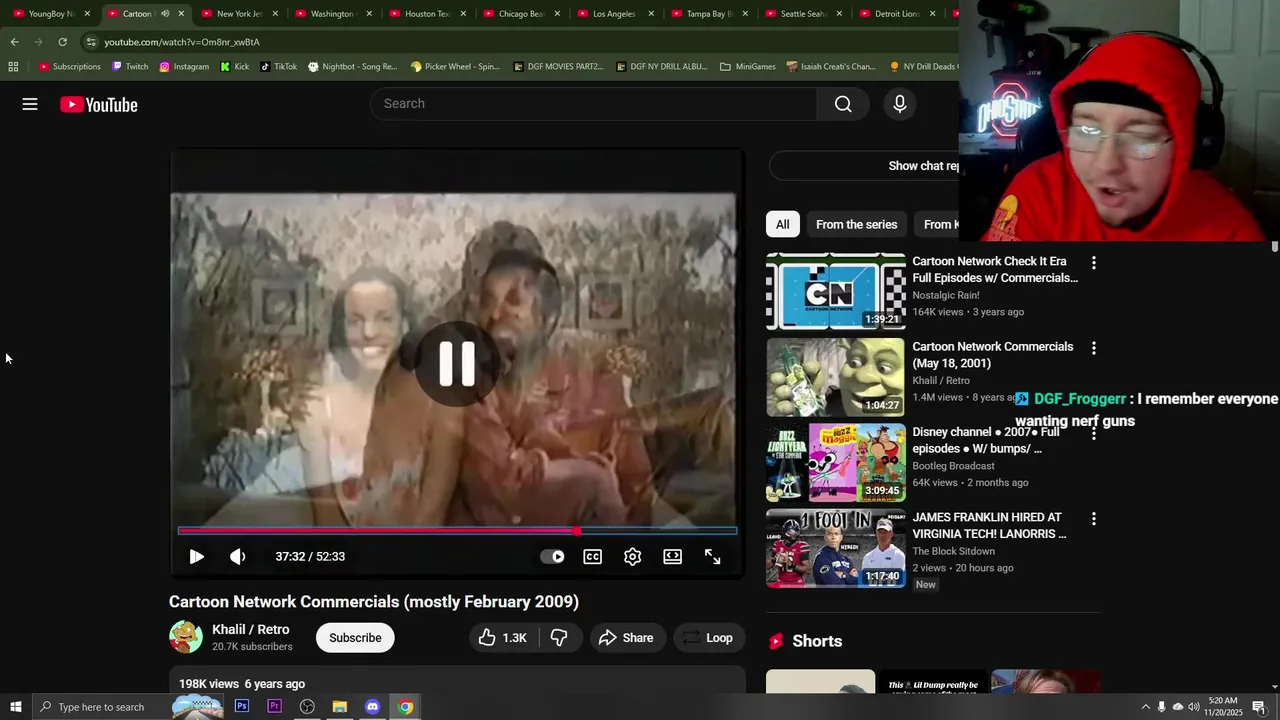Like the video with 1.3K likes
Image resolution: width=1280 pixels, height=720 pixels.
[x=504, y=638]
